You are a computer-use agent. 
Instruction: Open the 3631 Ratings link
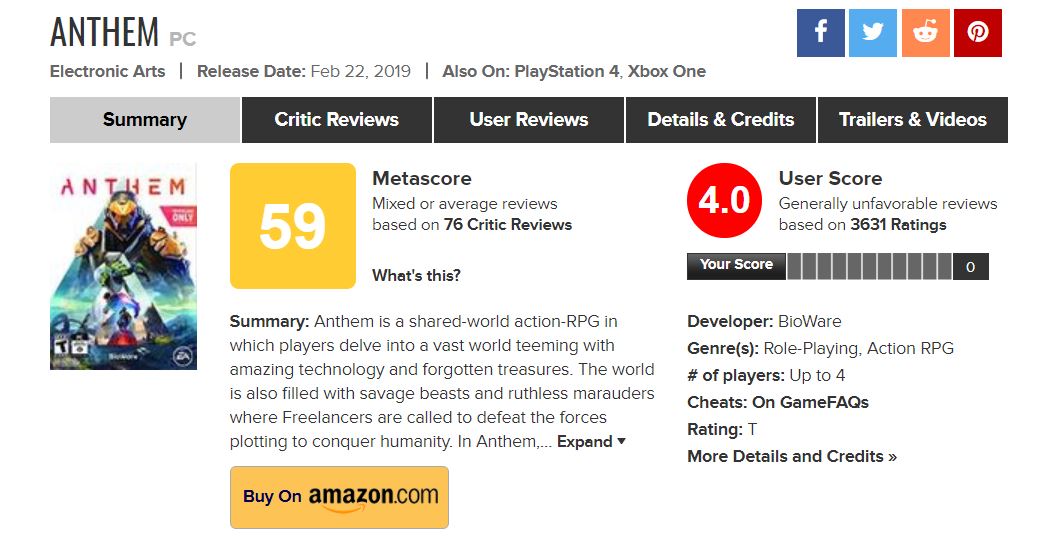898,225
